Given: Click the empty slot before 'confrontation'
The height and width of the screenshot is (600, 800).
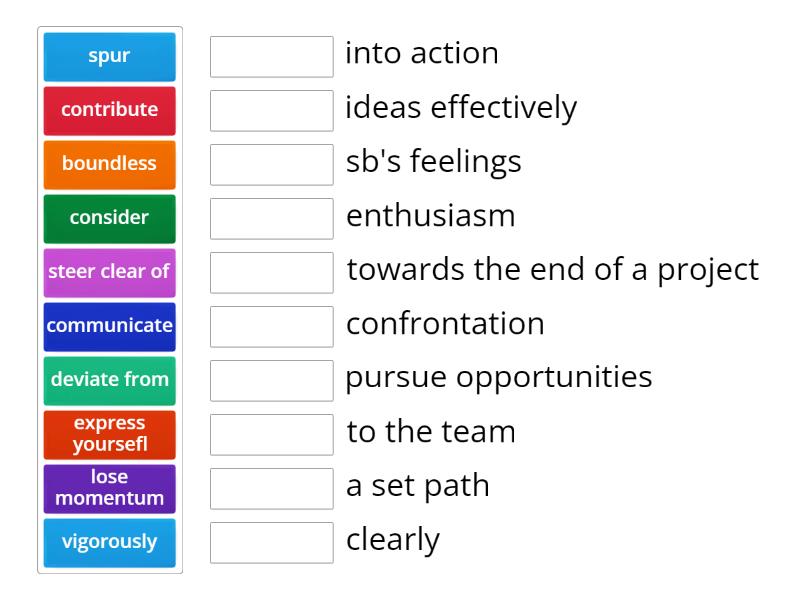Looking at the screenshot, I should click(271, 327).
